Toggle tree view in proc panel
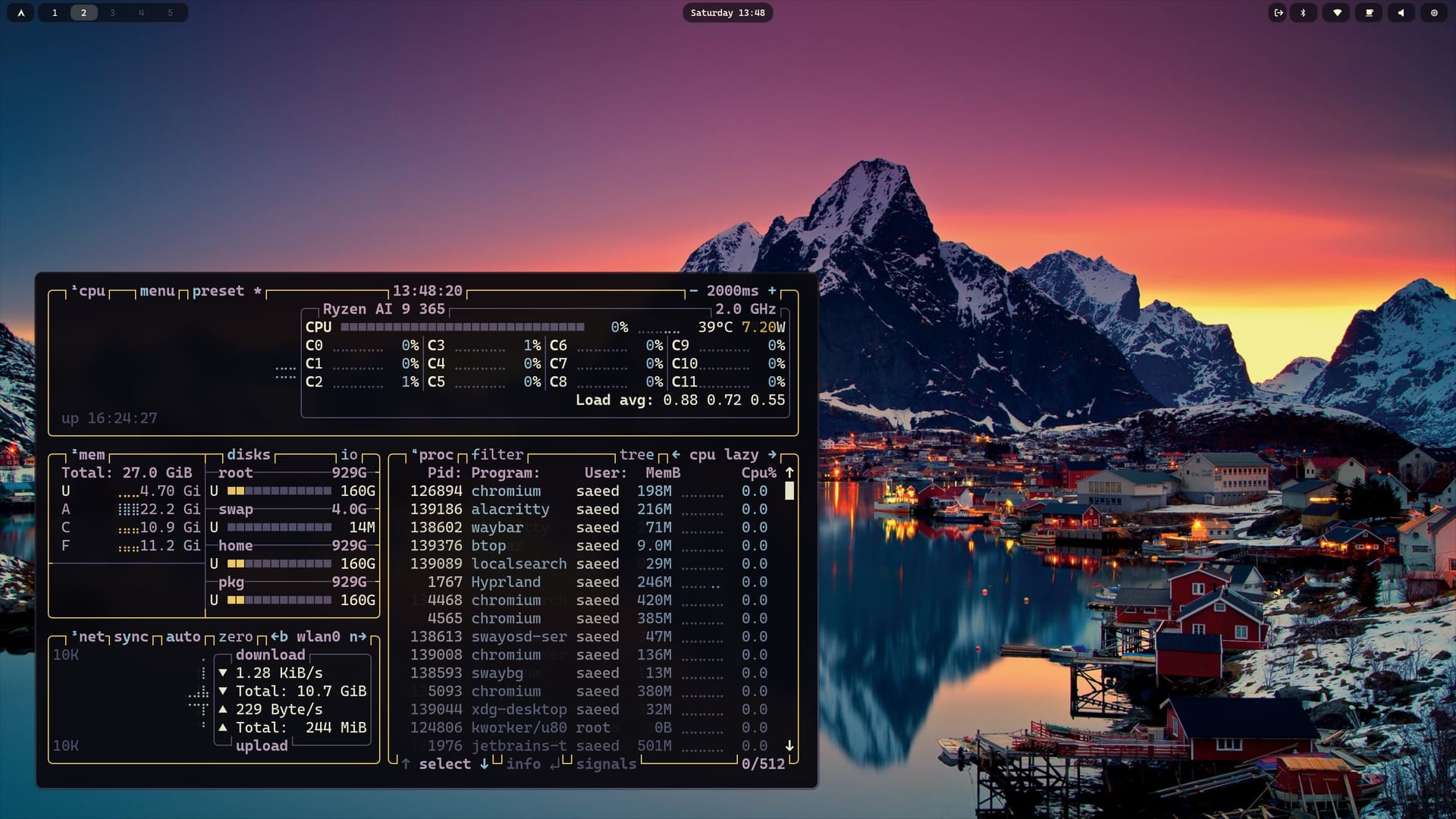Viewport: 1456px width, 819px height. click(636, 454)
